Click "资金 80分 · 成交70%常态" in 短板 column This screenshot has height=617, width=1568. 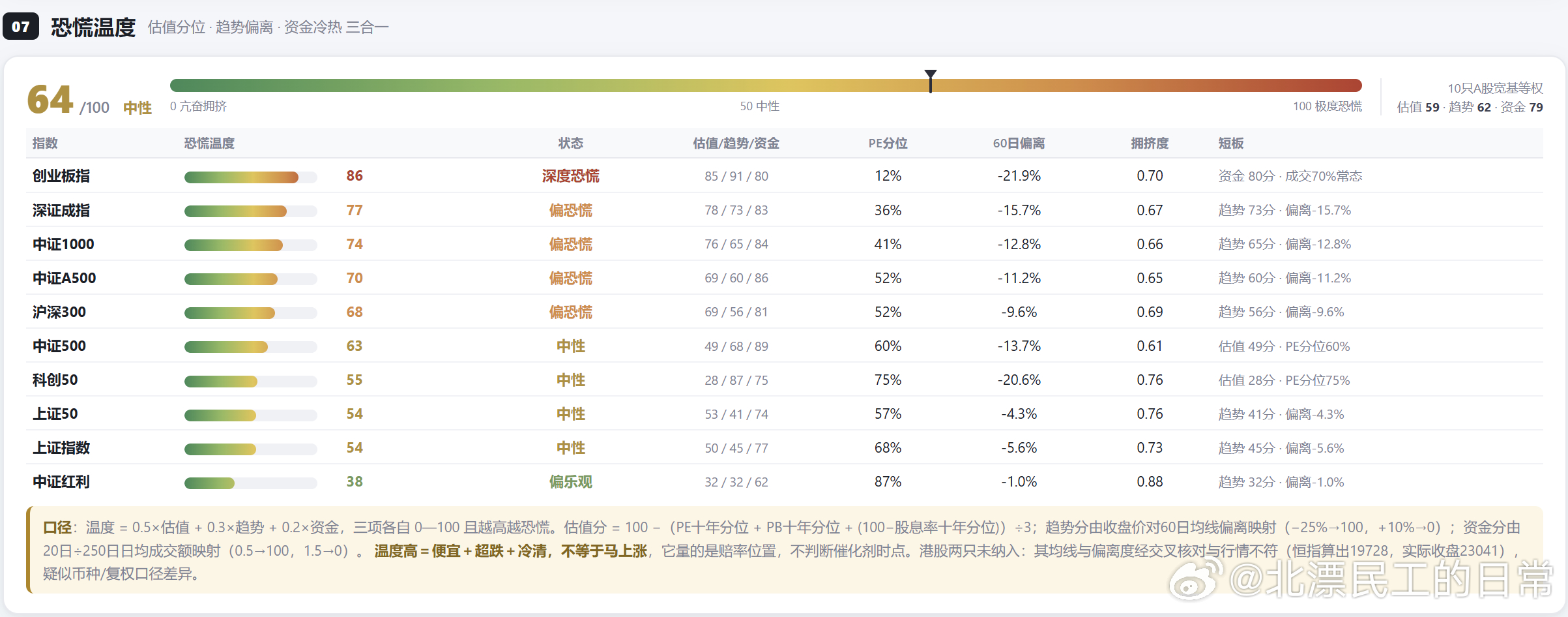[1290, 176]
